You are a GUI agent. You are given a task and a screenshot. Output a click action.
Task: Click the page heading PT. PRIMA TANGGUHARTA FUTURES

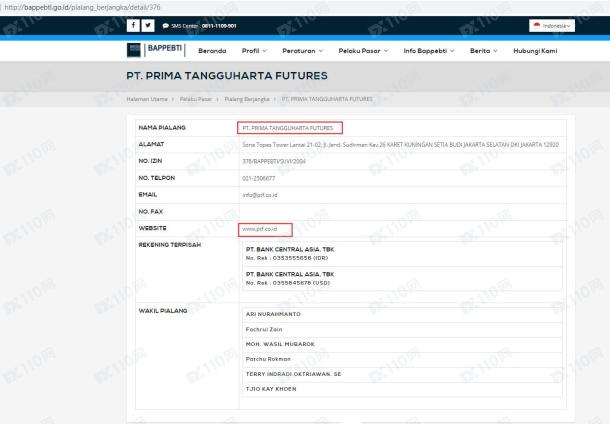click(227, 76)
